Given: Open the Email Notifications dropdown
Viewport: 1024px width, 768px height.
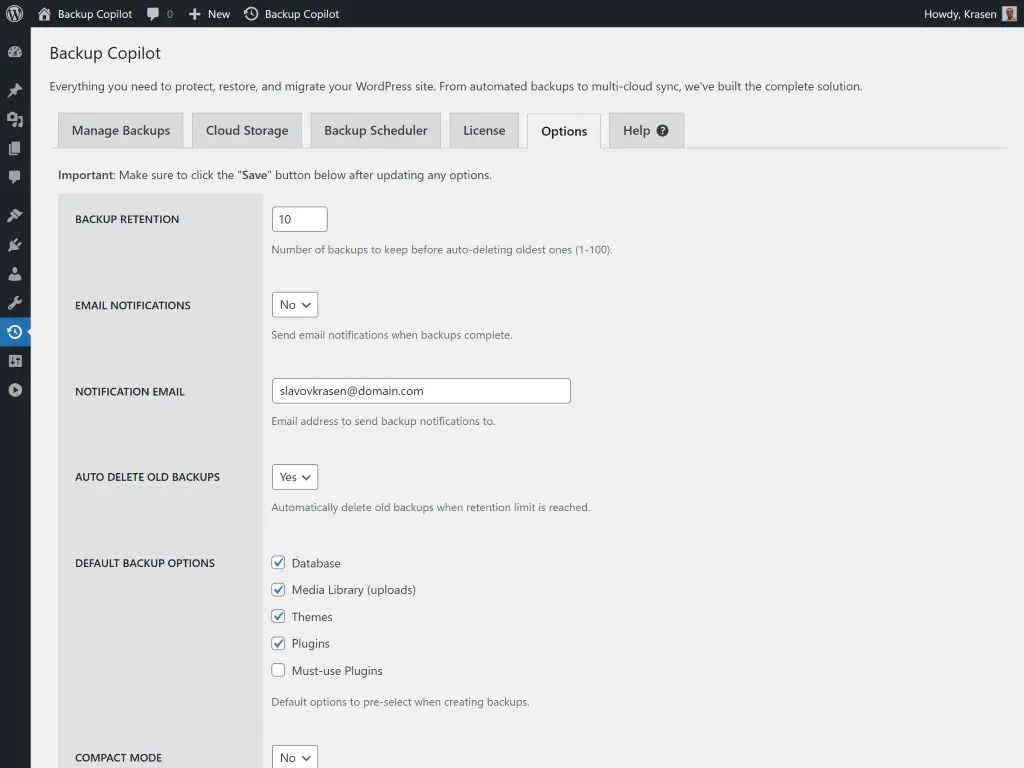Looking at the screenshot, I should pos(294,304).
